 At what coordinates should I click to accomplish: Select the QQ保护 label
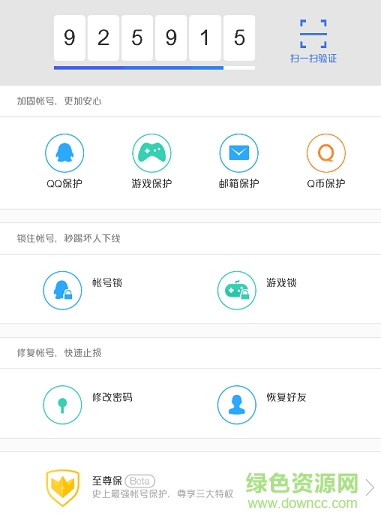click(x=64, y=183)
